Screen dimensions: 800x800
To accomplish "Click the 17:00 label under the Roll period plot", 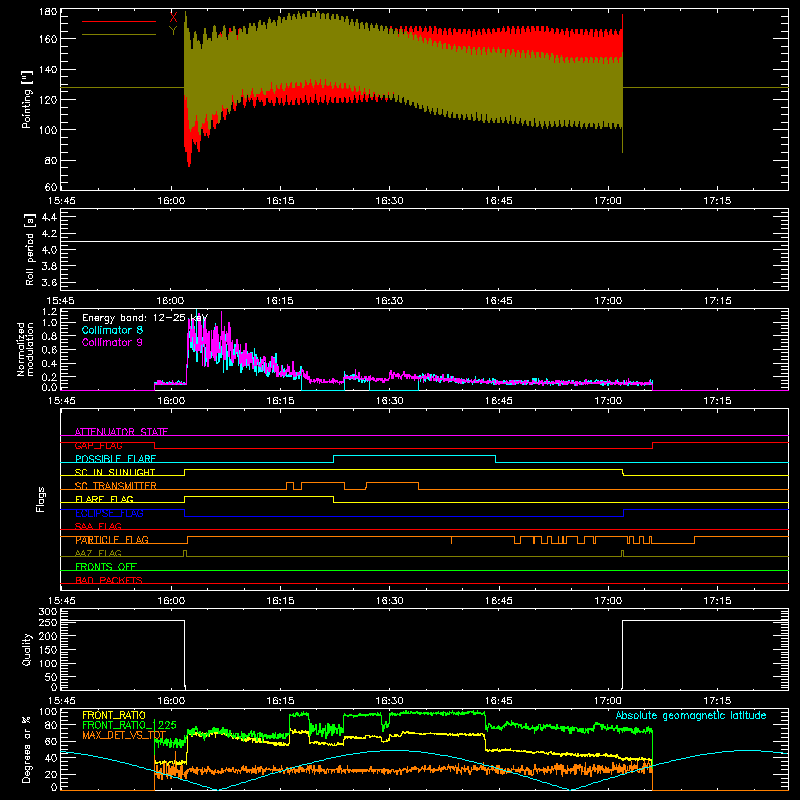I will (x=608, y=301).
